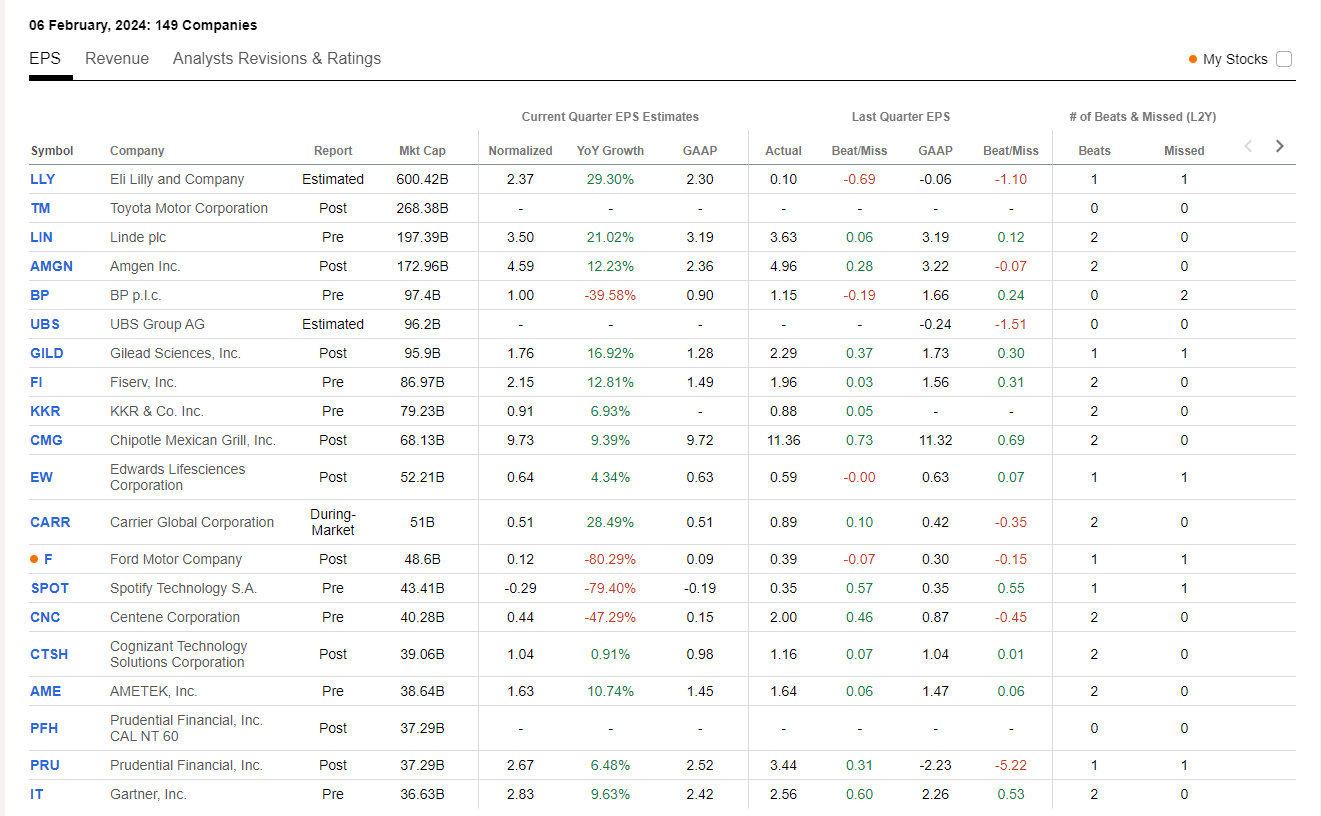The image size is (1321, 816).
Task: Open the CMG ticker link
Action: click(46, 440)
